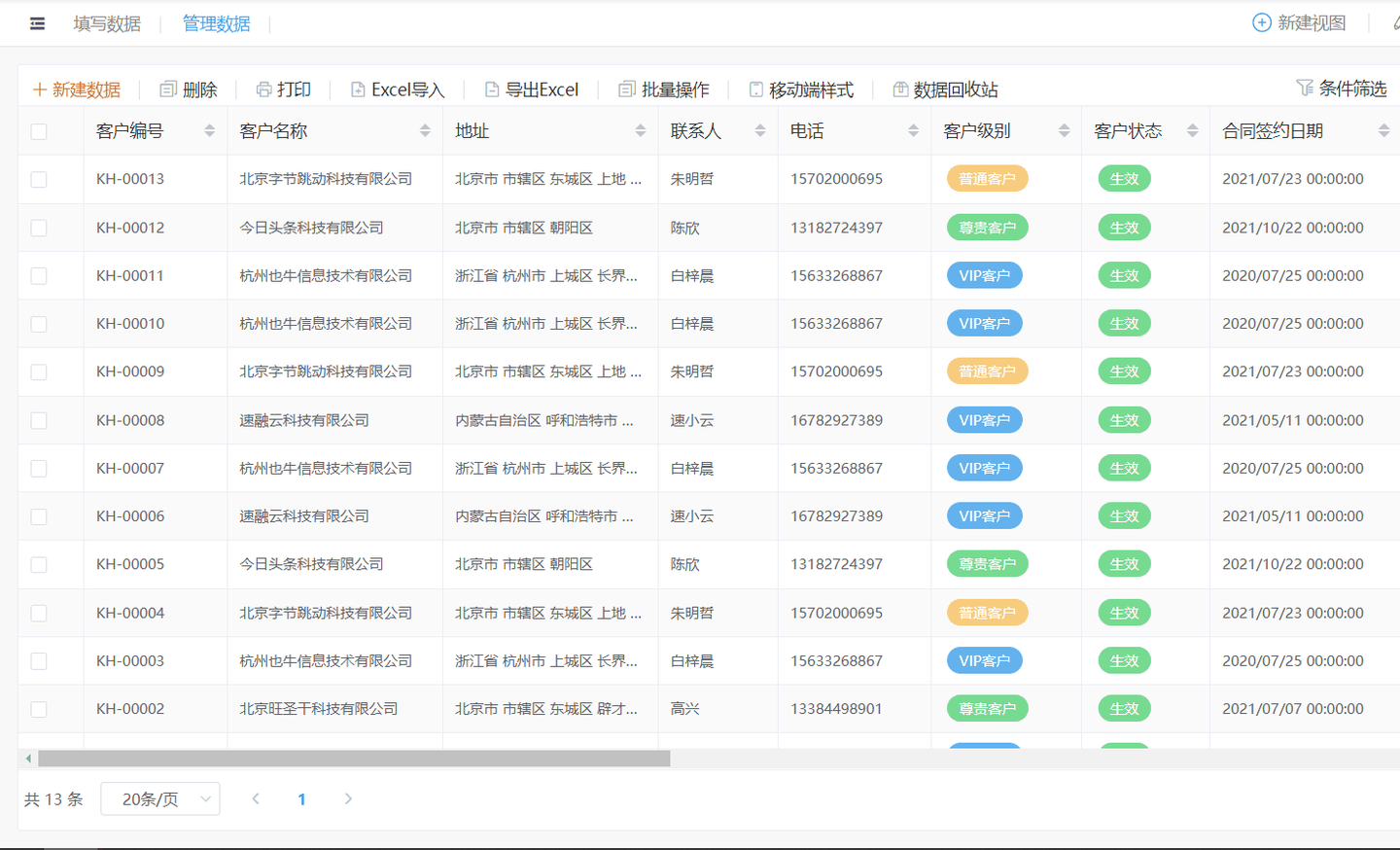
Task: Click the VIP客户 tag in row KH-00011
Action: click(984, 275)
